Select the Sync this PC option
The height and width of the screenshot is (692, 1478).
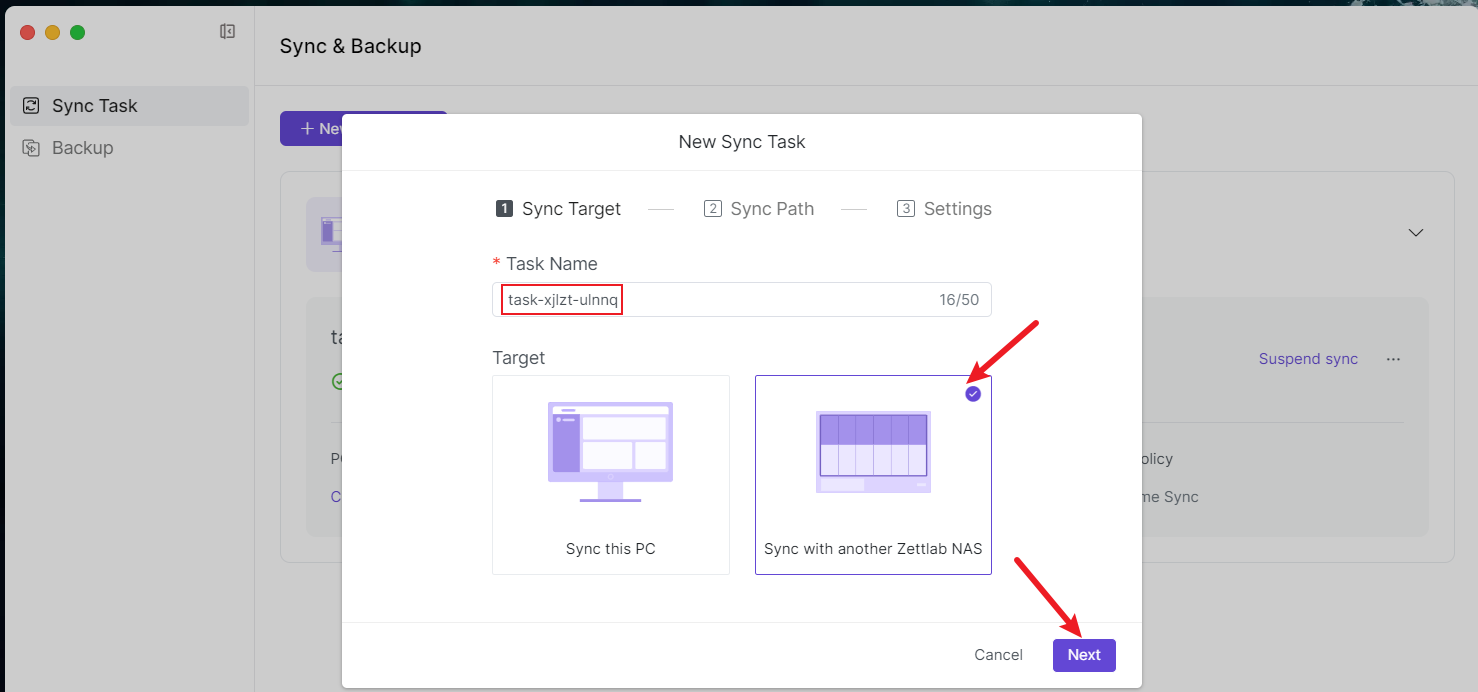(x=610, y=548)
